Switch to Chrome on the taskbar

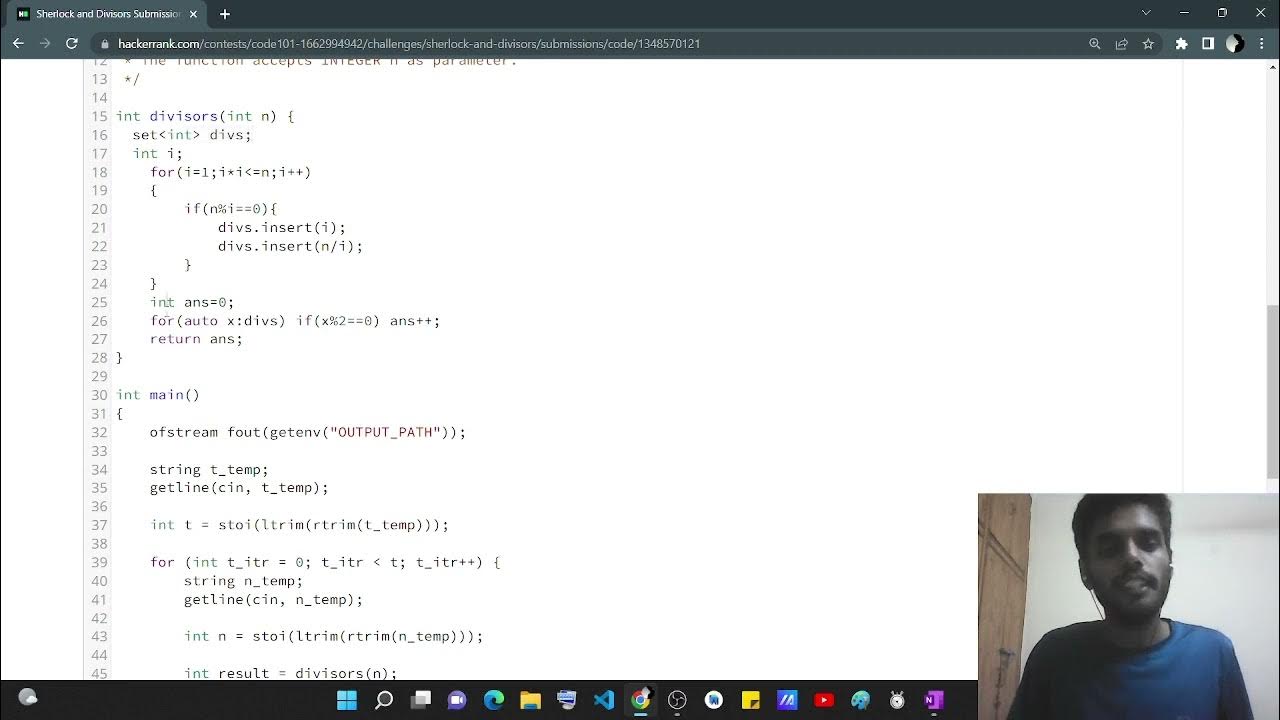point(640,700)
